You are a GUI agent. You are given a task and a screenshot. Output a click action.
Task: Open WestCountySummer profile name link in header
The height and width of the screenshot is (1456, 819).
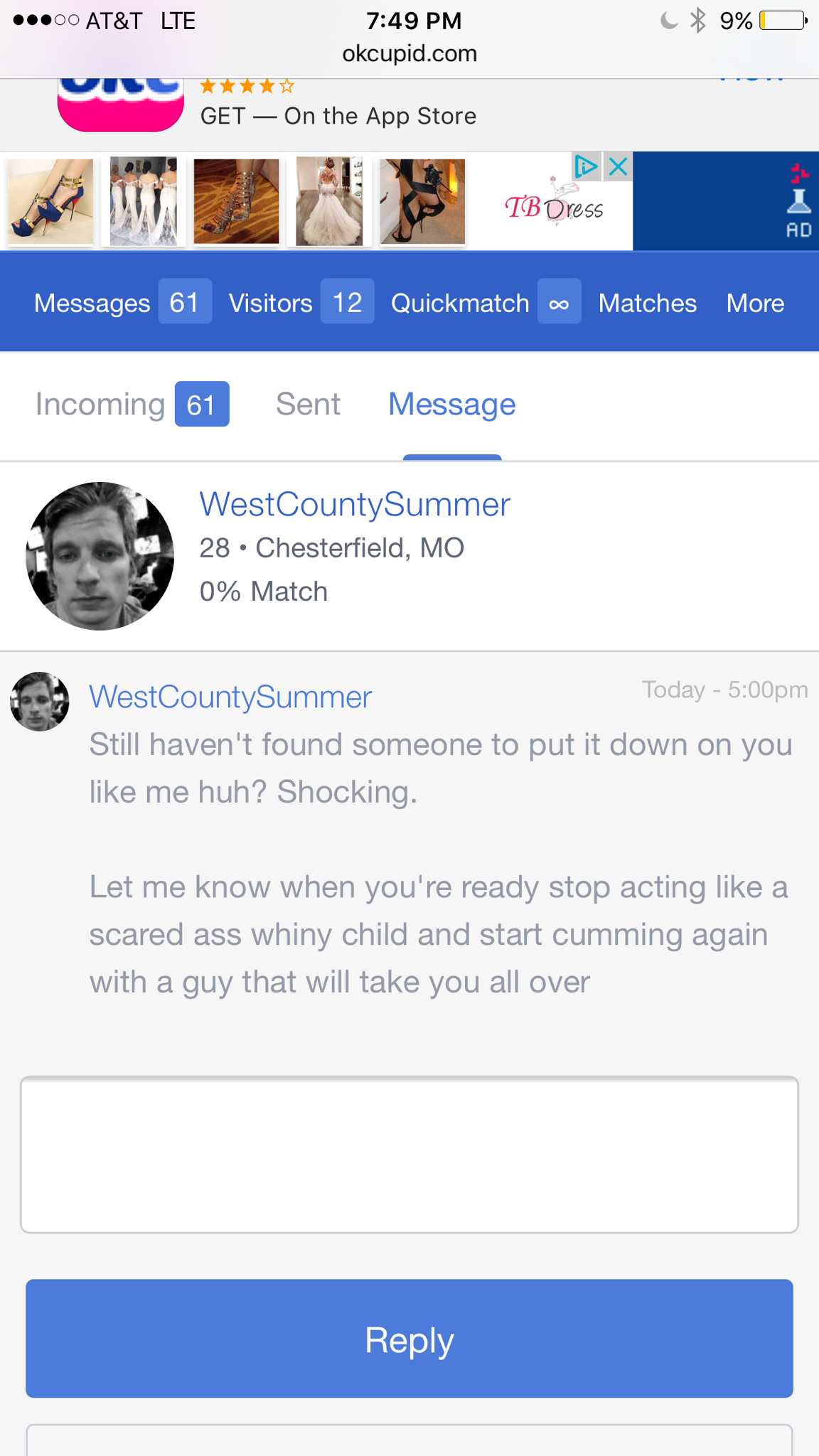coord(354,505)
